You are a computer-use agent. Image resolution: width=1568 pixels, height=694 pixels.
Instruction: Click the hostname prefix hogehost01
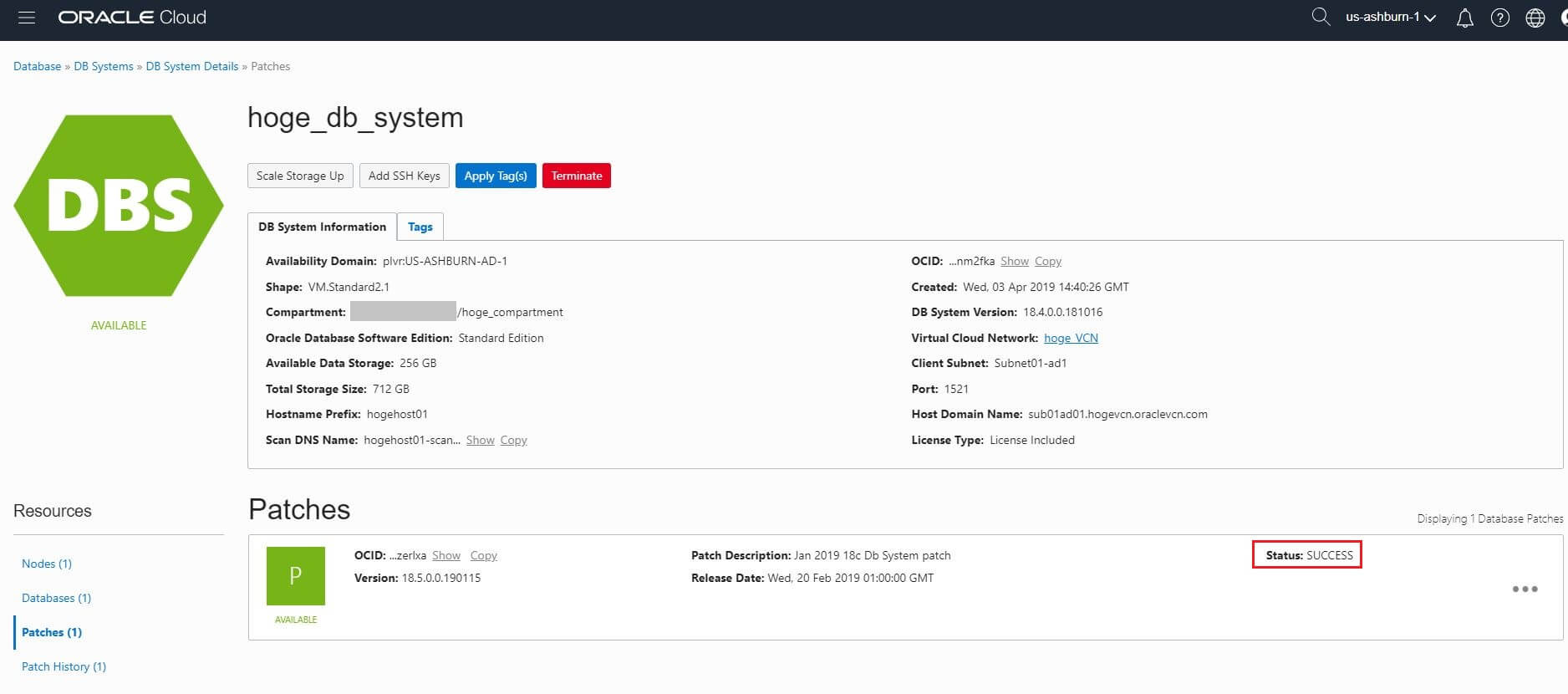pos(397,414)
